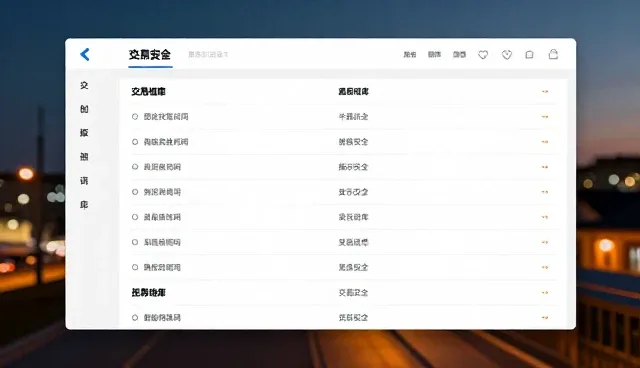Click the orange arrow on the seventh option row

(x=545, y=267)
